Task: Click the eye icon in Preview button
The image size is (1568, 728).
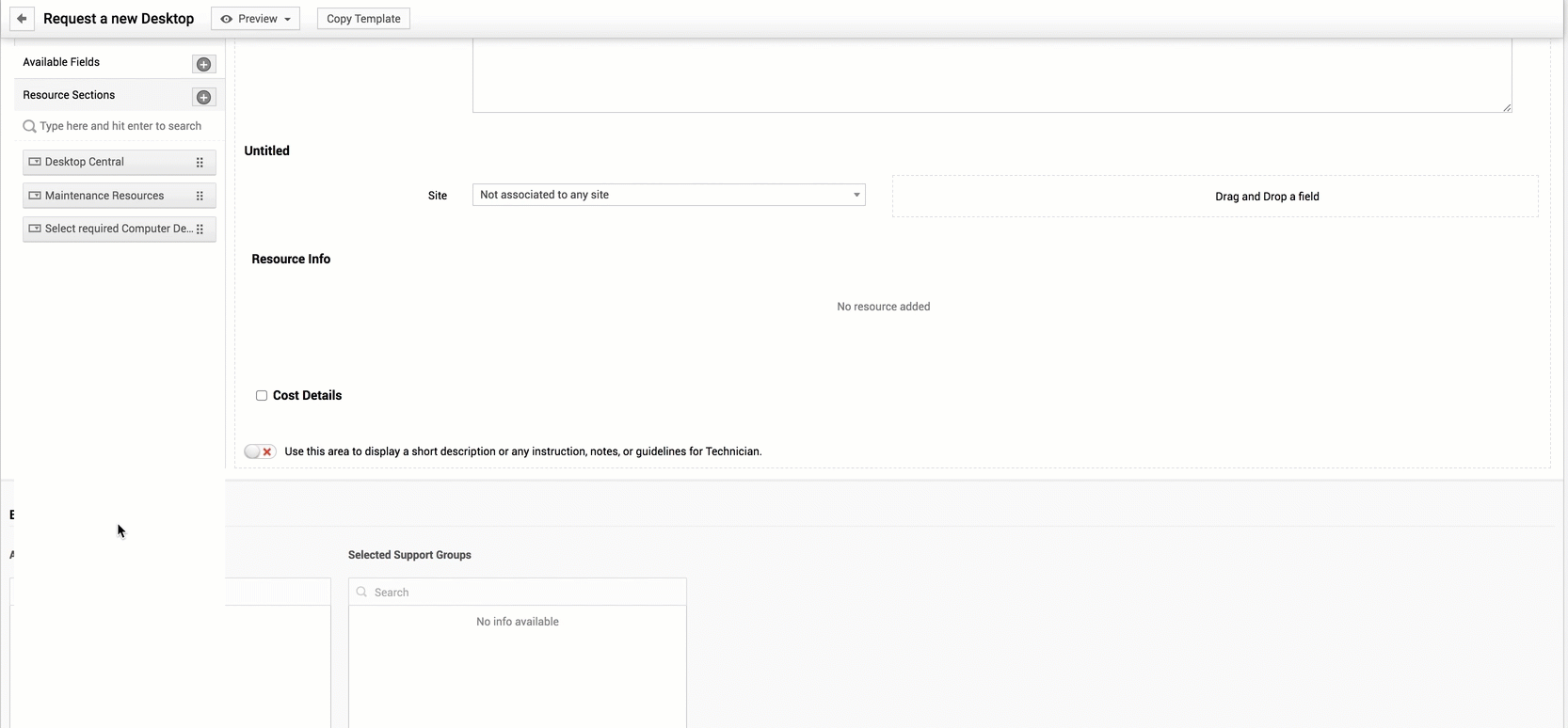Action: (x=226, y=19)
